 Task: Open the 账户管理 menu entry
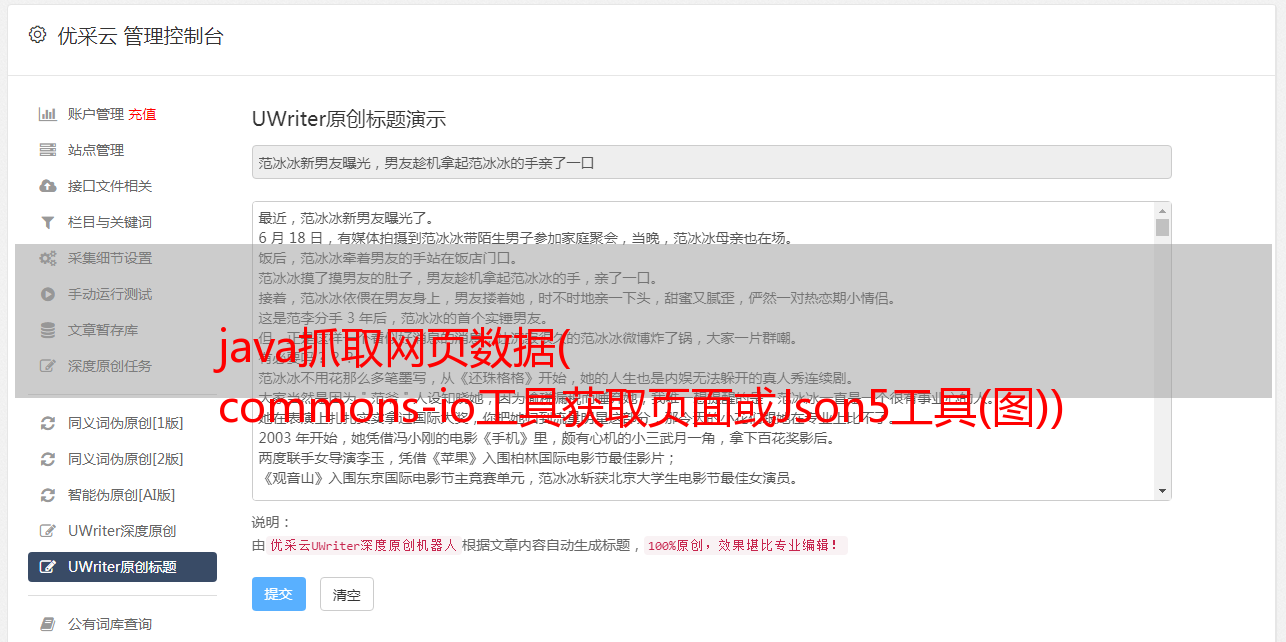point(96,114)
